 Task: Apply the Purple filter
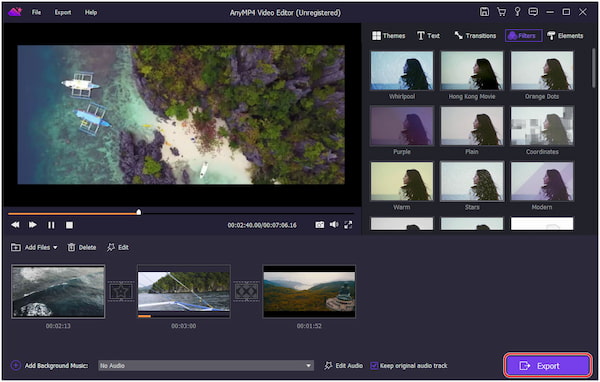click(402, 126)
